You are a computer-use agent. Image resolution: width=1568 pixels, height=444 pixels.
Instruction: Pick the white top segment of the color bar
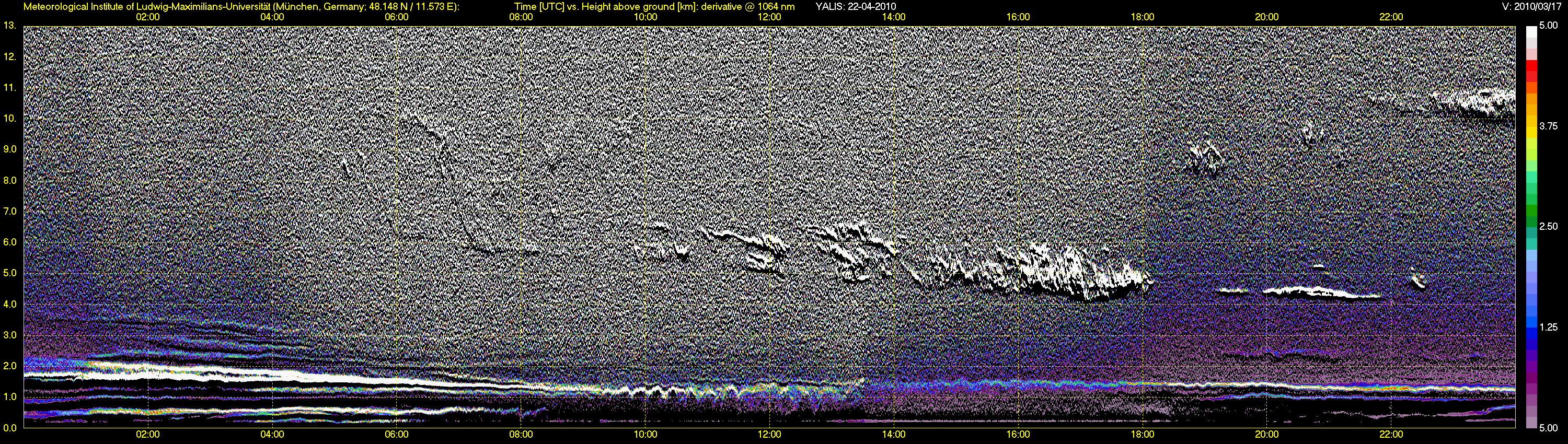tap(1531, 32)
